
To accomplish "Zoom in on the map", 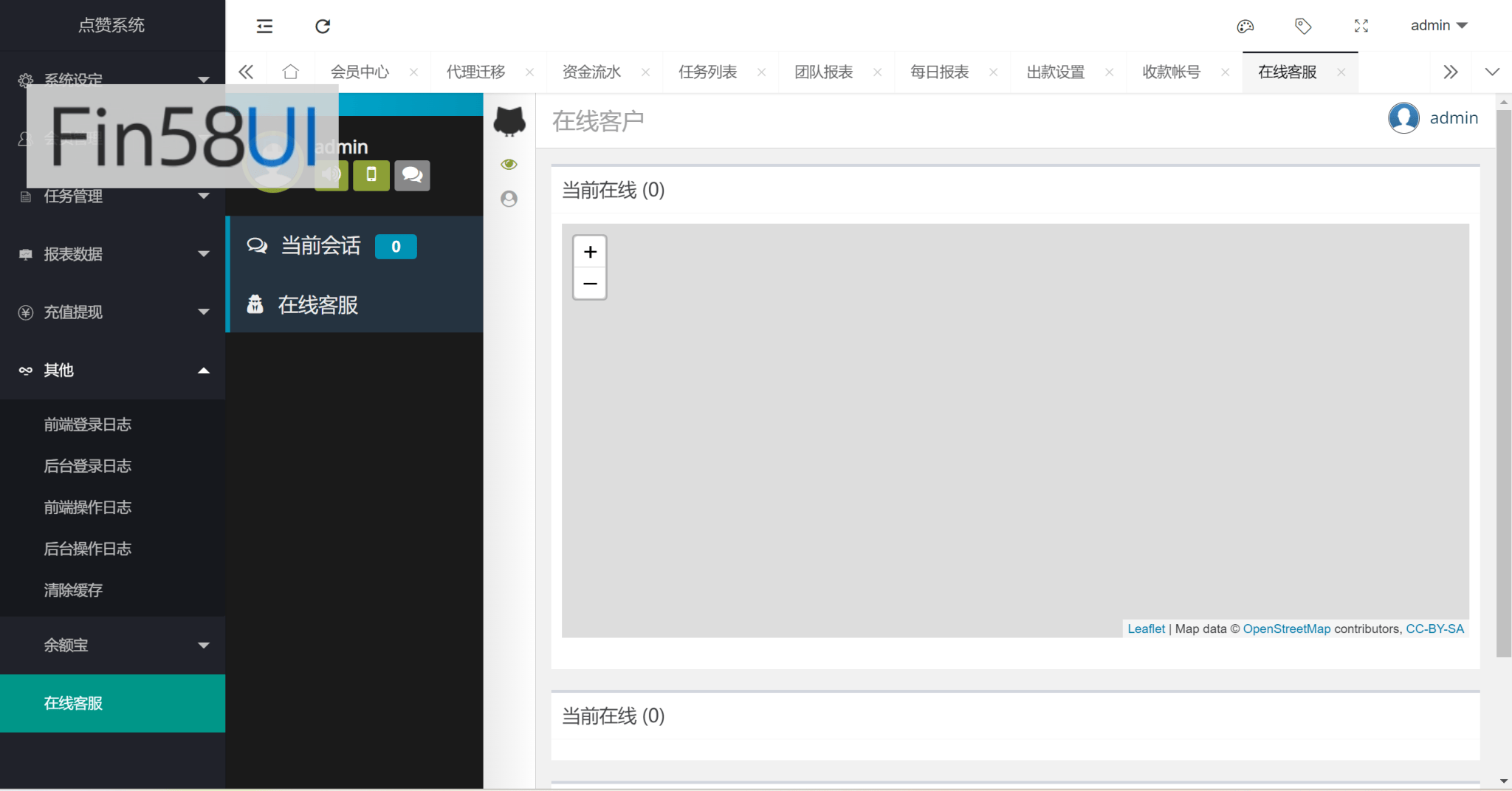I will [590, 252].
